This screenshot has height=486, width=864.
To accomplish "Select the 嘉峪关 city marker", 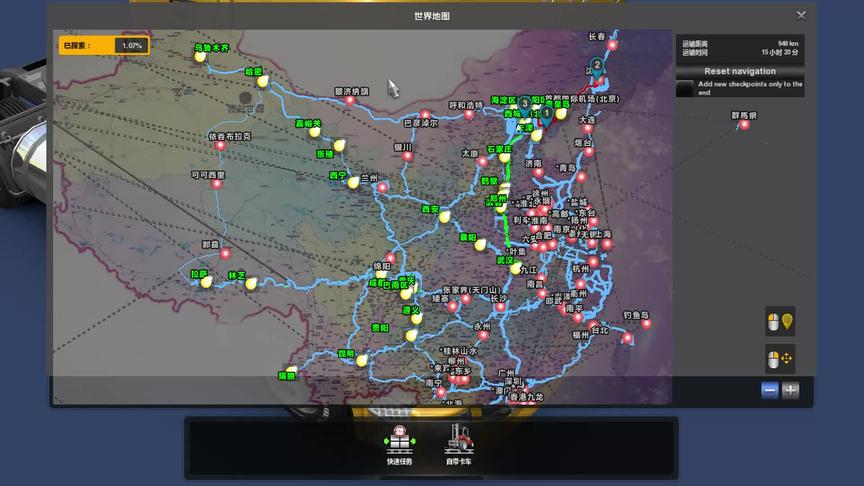I will pyautogui.click(x=315, y=132).
